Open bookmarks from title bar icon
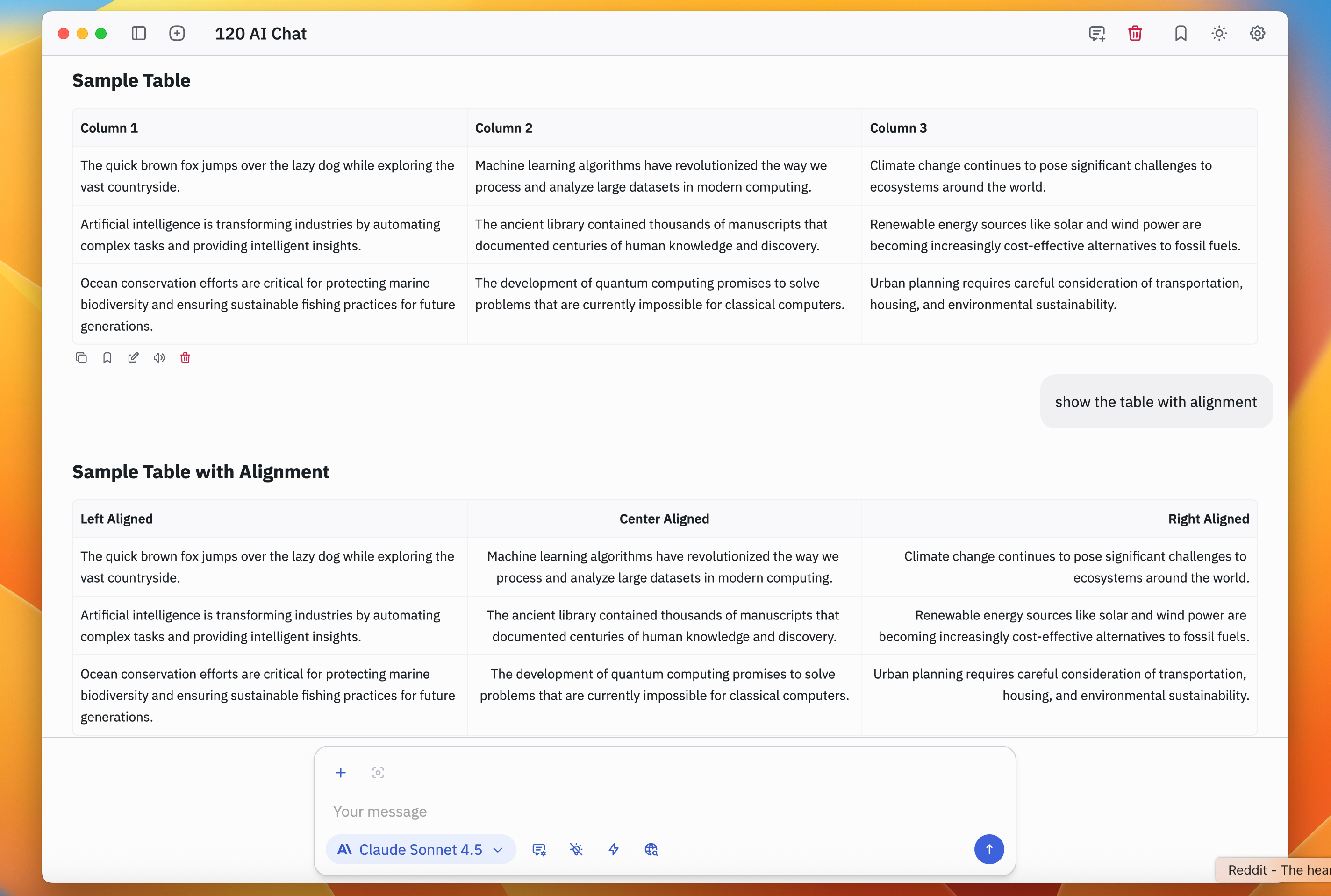Image resolution: width=1331 pixels, height=896 pixels. pos(1181,33)
